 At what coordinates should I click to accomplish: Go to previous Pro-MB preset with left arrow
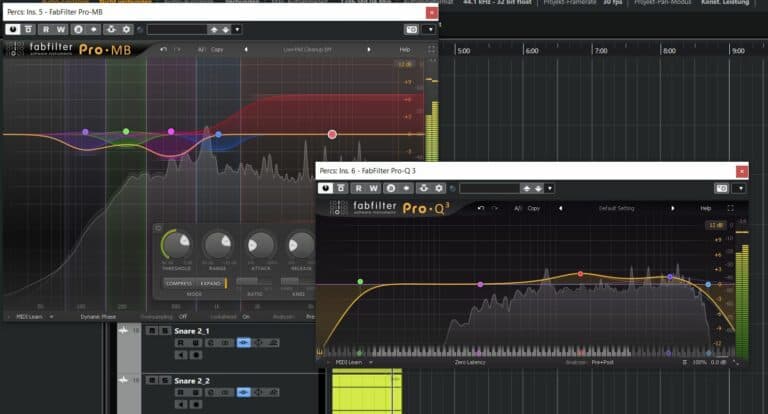[246, 49]
